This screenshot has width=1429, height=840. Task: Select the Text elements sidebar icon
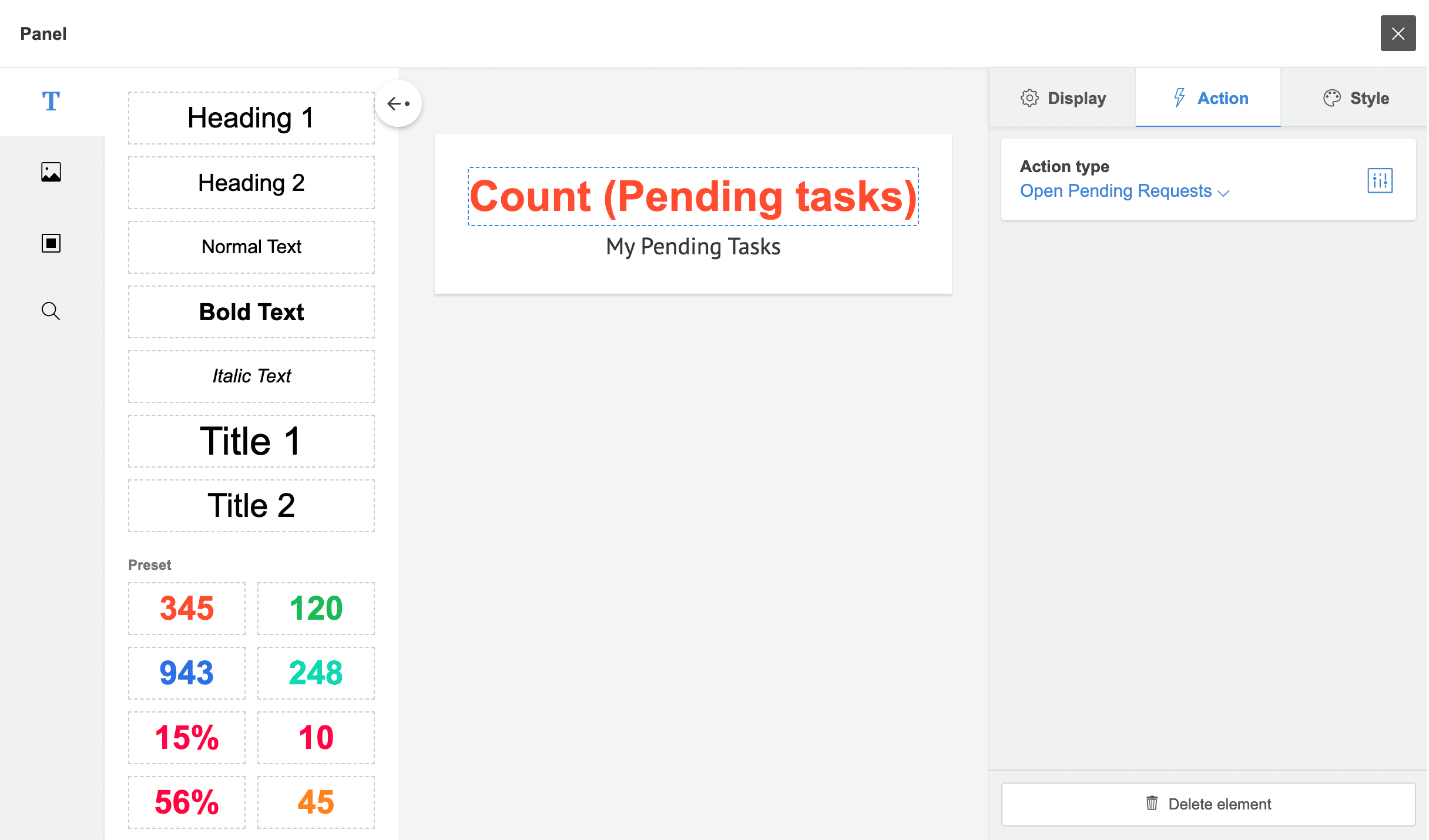51,101
